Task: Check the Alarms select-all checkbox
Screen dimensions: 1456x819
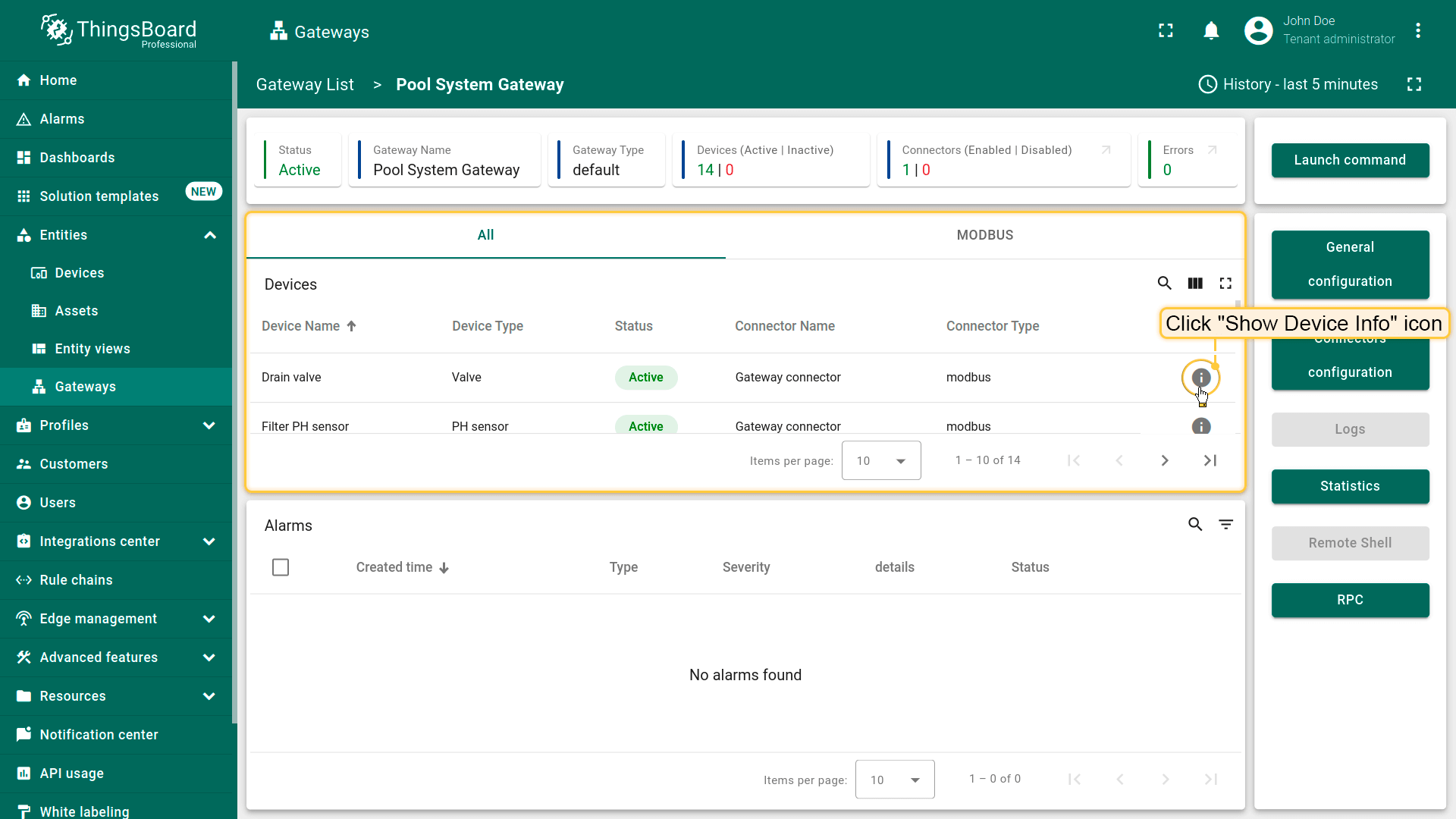Action: (281, 567)
